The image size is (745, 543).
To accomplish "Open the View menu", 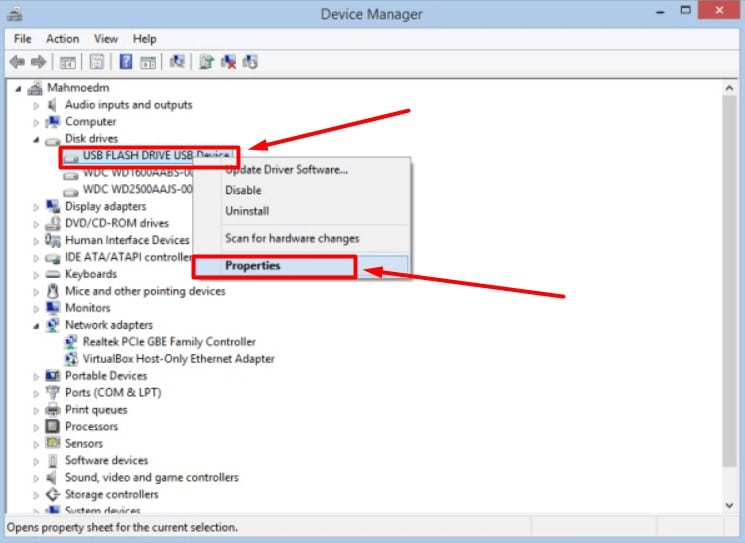I will tap(103, 39).
